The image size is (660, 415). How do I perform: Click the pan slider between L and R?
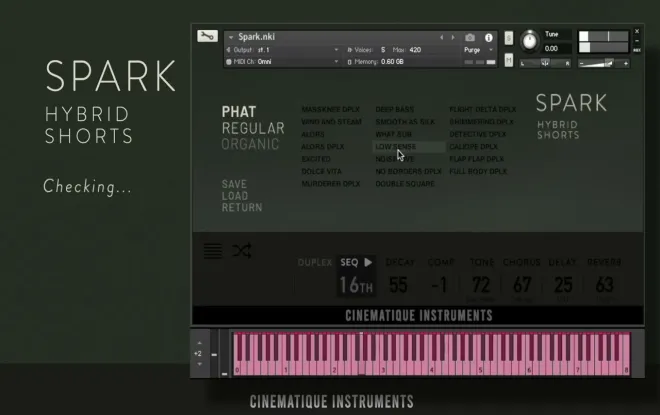(x=545, y=64)
